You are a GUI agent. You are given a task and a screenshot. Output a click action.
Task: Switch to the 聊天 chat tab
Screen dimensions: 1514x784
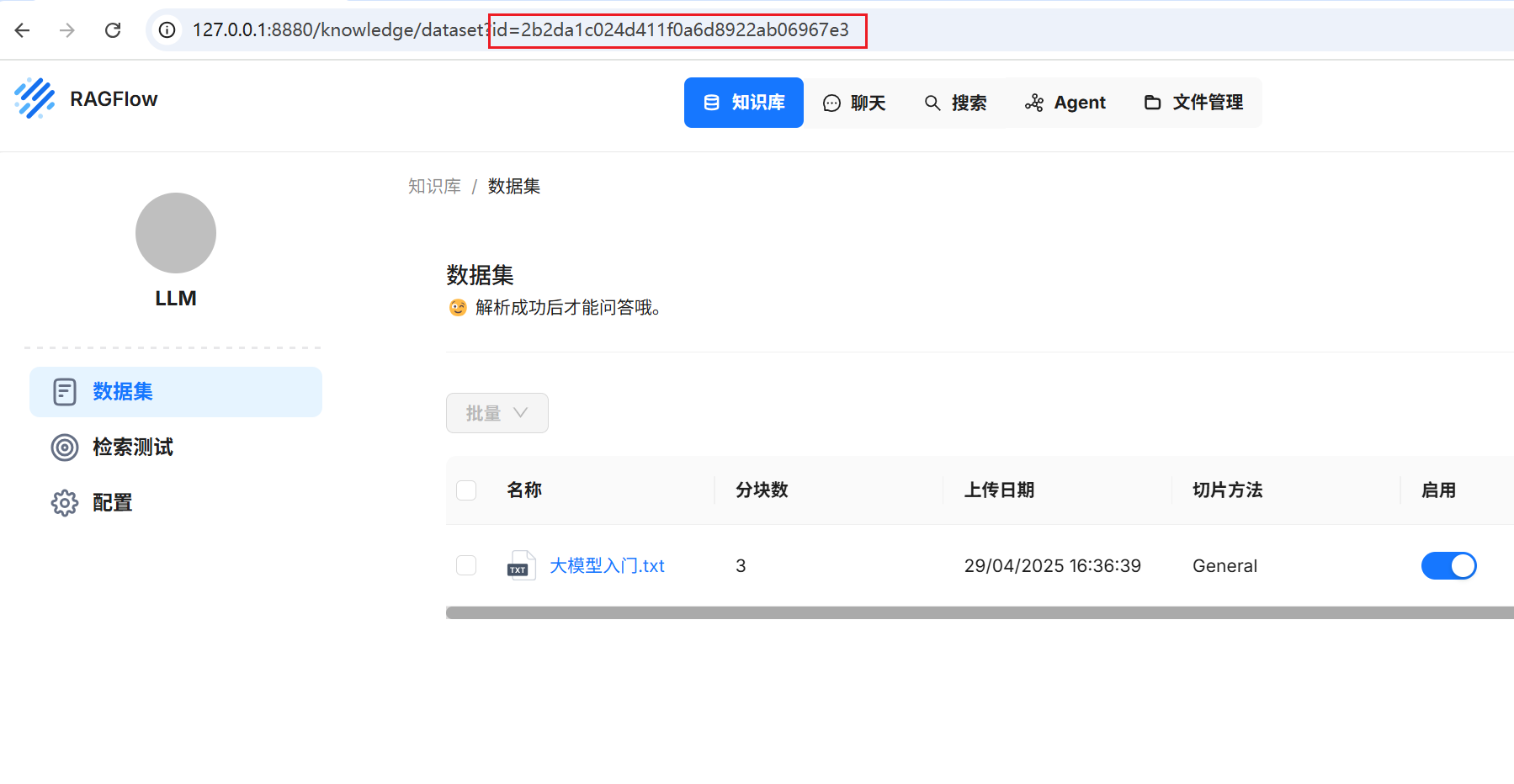(x=854, y=103)
